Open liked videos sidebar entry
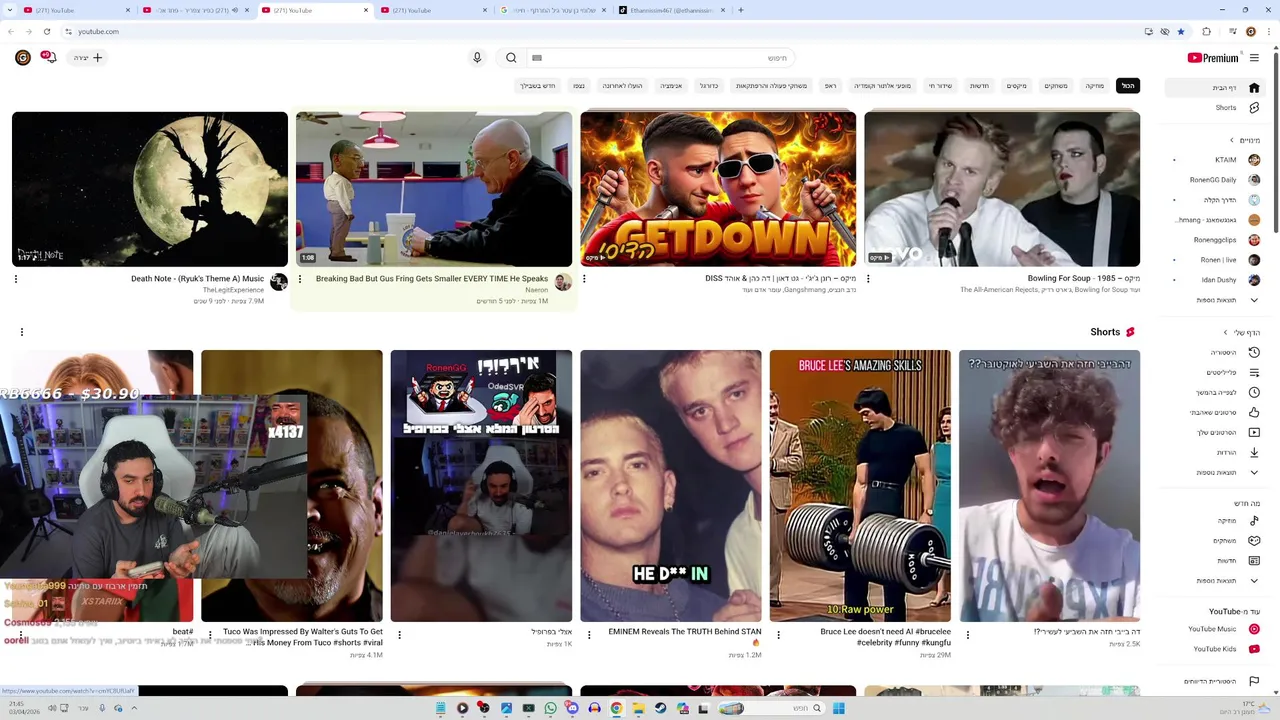This screenshot has height=720, width=1280. 1215,412
